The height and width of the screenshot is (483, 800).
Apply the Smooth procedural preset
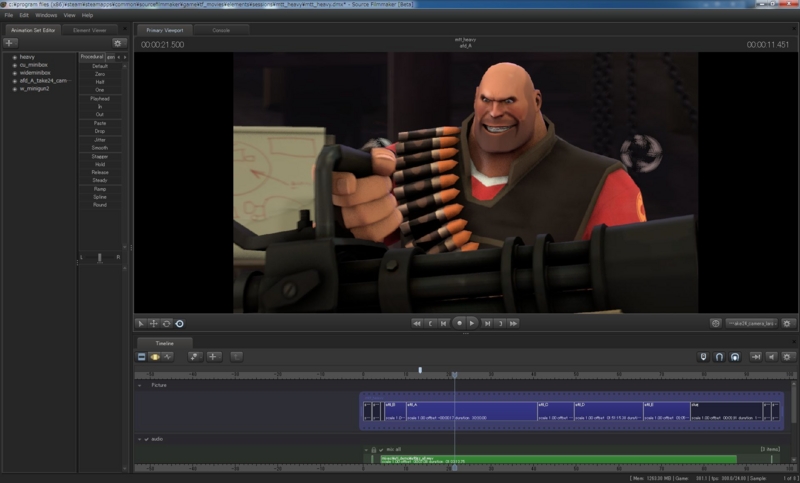point(100,148)
